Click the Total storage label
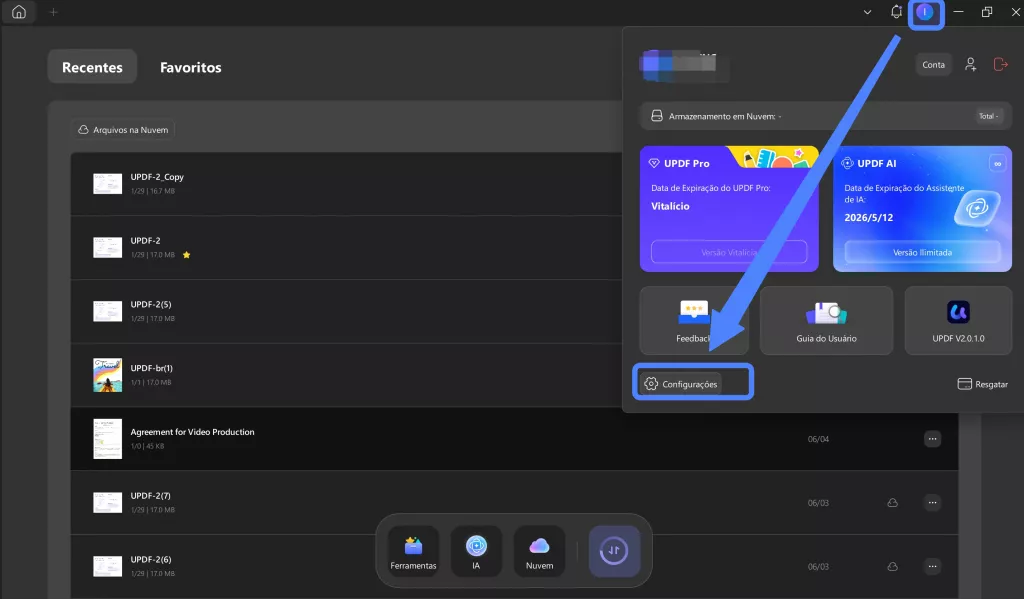The image size is (1024, 599). [988, 116]
